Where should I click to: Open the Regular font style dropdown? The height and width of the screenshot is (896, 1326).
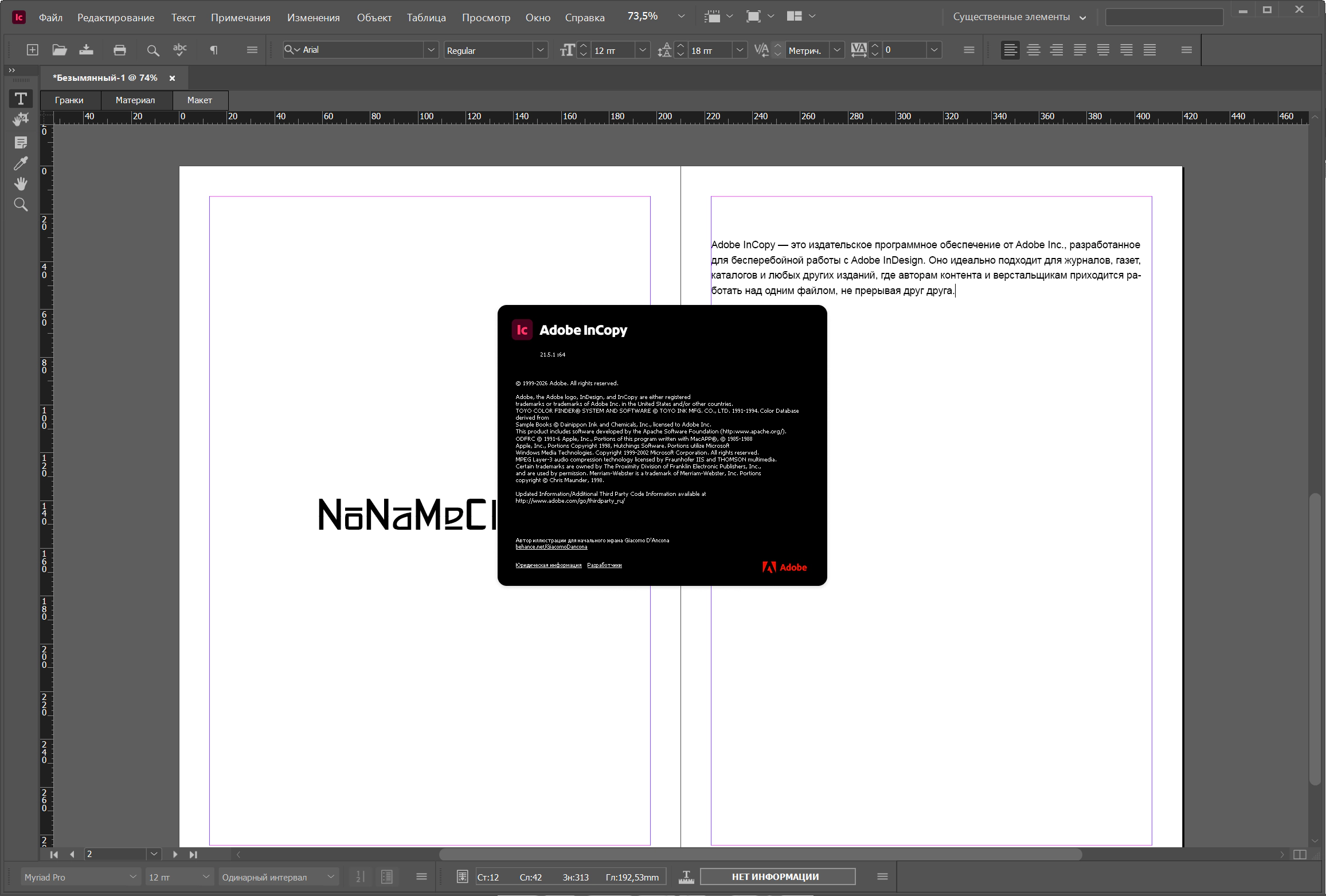click(540, 50)
